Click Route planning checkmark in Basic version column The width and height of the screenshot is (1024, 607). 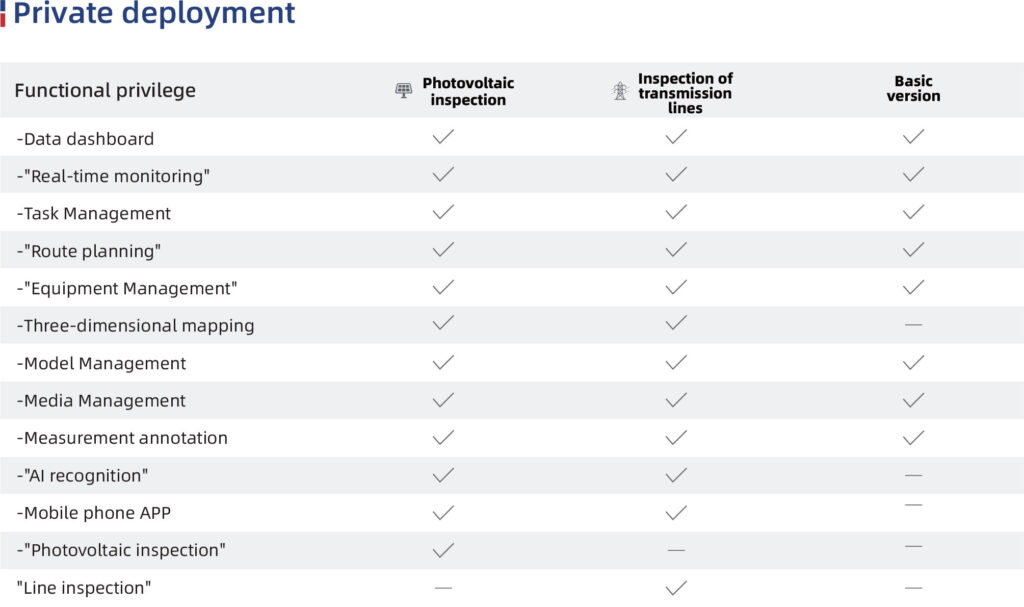[x=914, y=250]
